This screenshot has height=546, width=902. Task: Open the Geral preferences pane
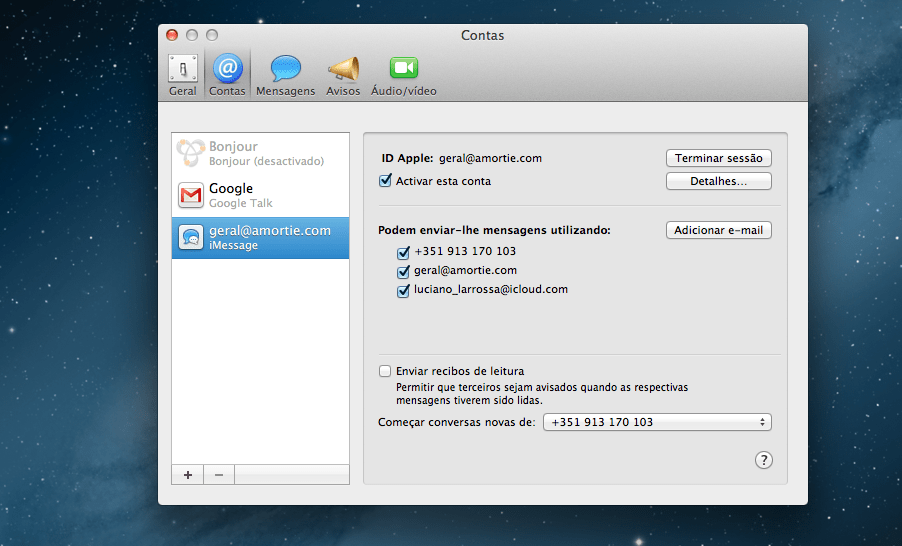click(x=183, y=75)
